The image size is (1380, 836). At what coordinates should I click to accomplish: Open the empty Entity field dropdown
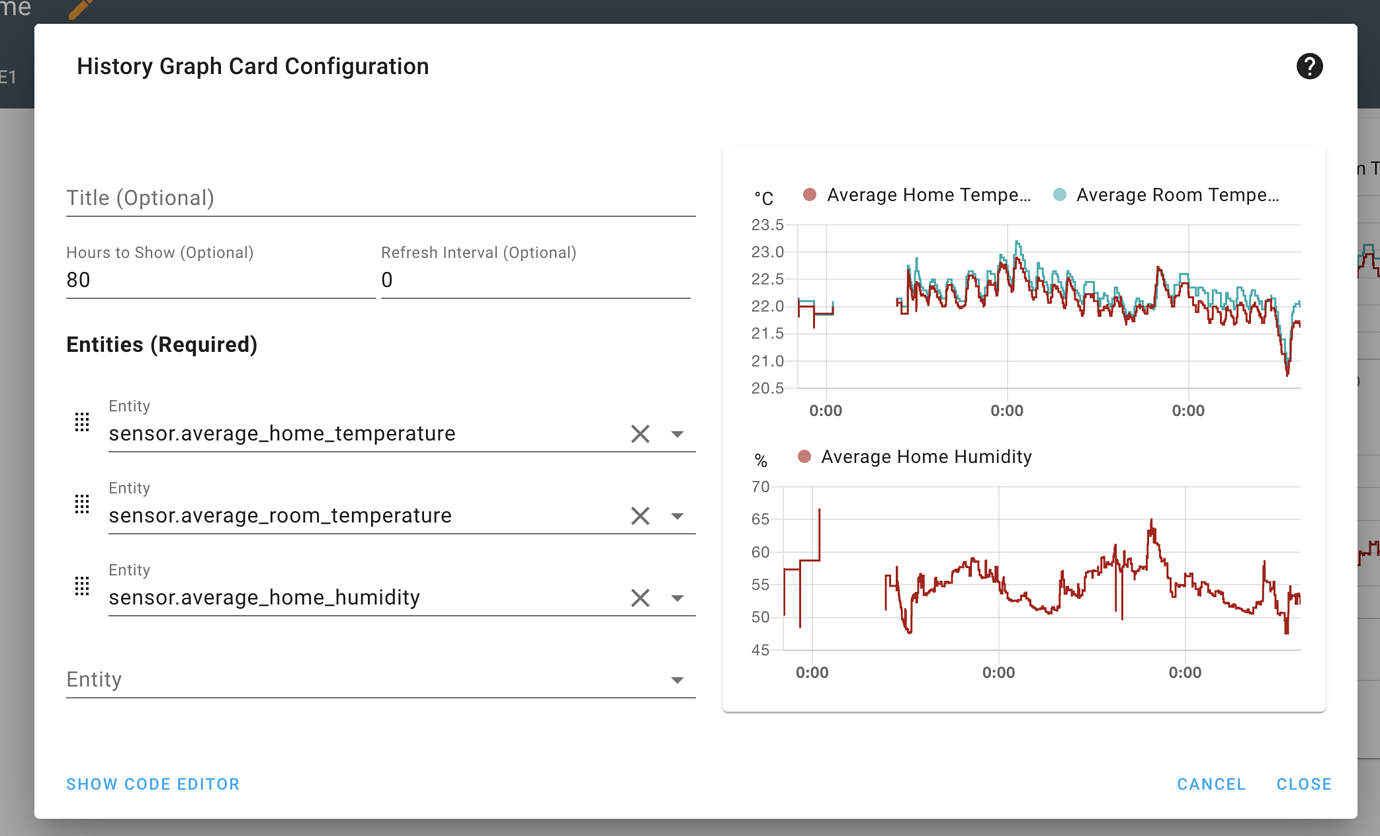[x=678, y=679]
